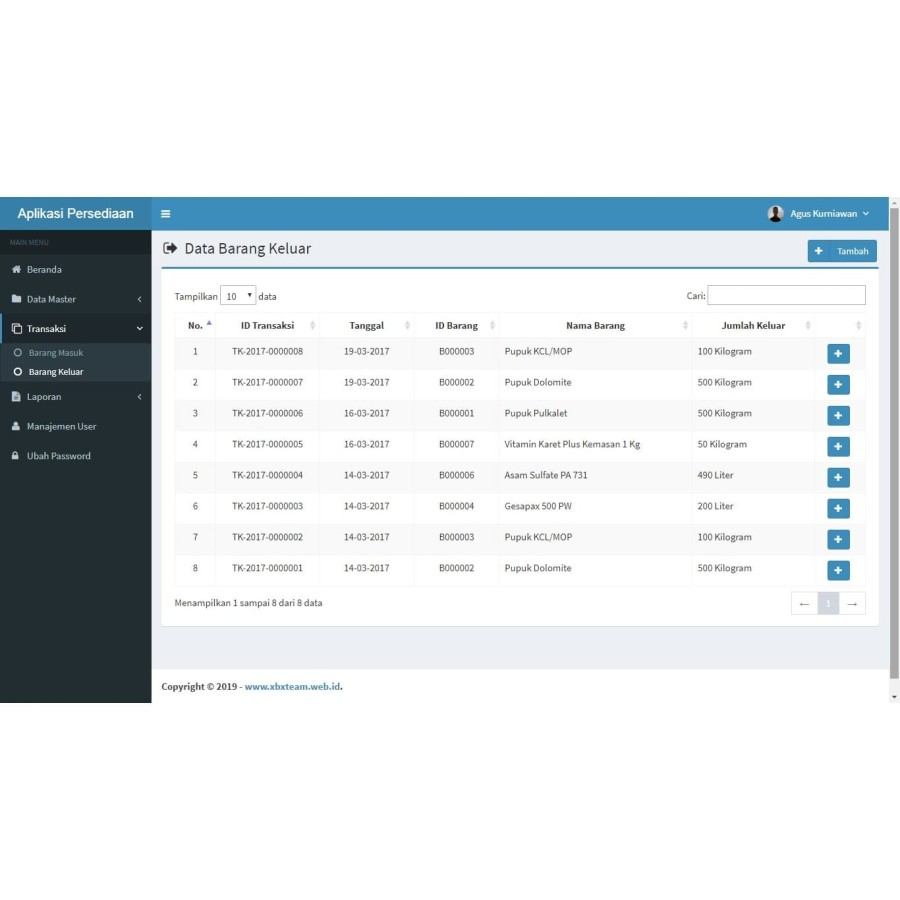900x900 pixels.
Task: Open the Tampilkan entries-per-page dropdown
Action: [238, 296]
